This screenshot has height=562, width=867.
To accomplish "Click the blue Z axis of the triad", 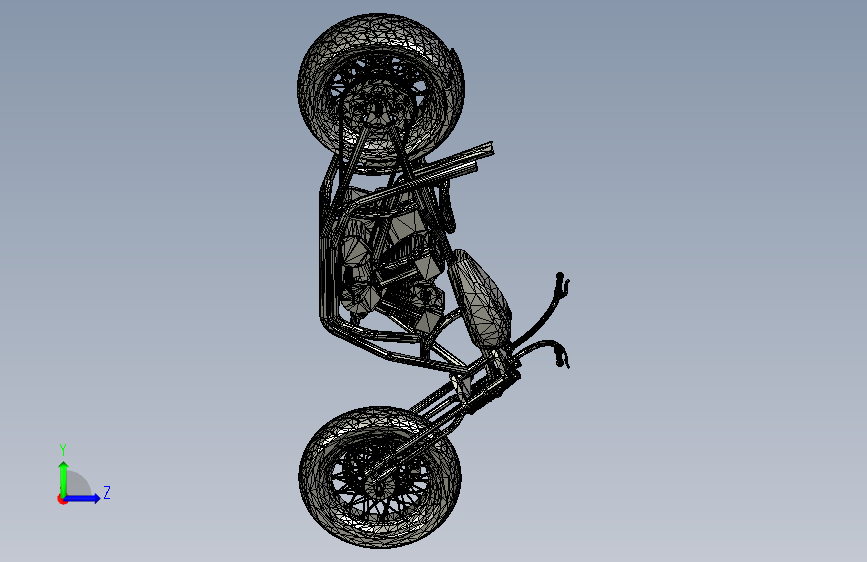I will pyautogui.click(x=83, y=498).
